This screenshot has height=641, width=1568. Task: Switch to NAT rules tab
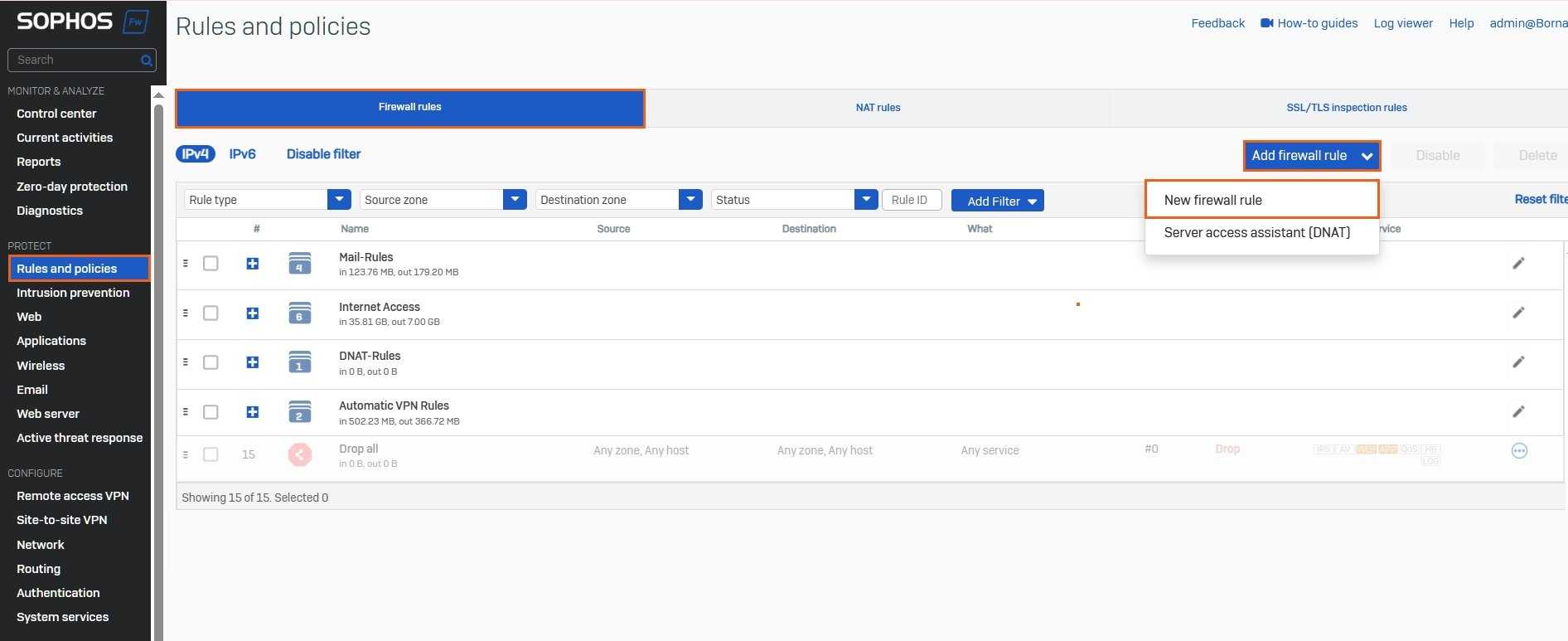pyautogui.click(x=878, y=108)
